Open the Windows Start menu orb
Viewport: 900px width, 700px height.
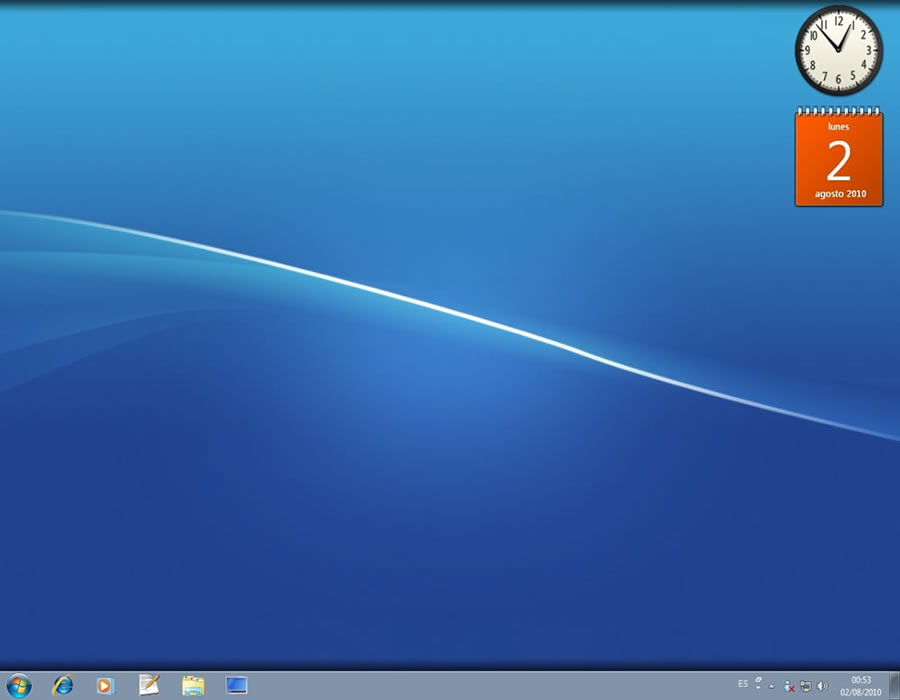pyautogui.click(x=19, y=686)
